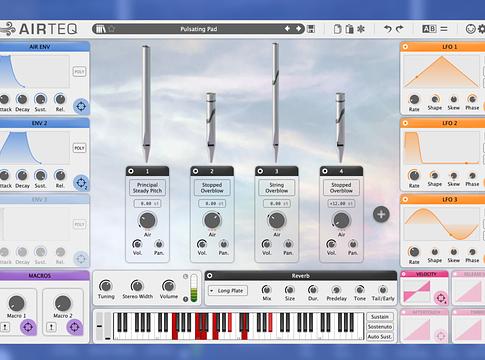The width and height of the screenshot is (485, 360).
Task: Disable LFO 1 power toggle
Action: [x=405, y=47]
